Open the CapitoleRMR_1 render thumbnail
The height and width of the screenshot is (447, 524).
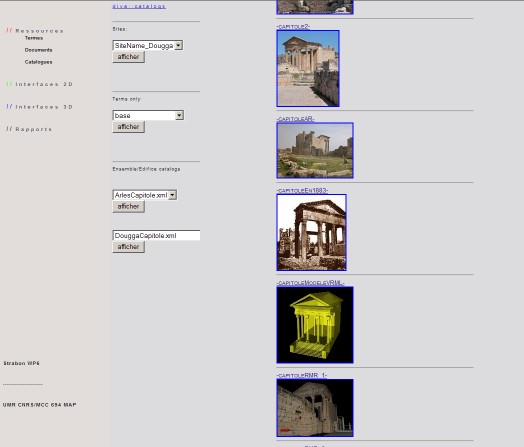tap(315, 408)
